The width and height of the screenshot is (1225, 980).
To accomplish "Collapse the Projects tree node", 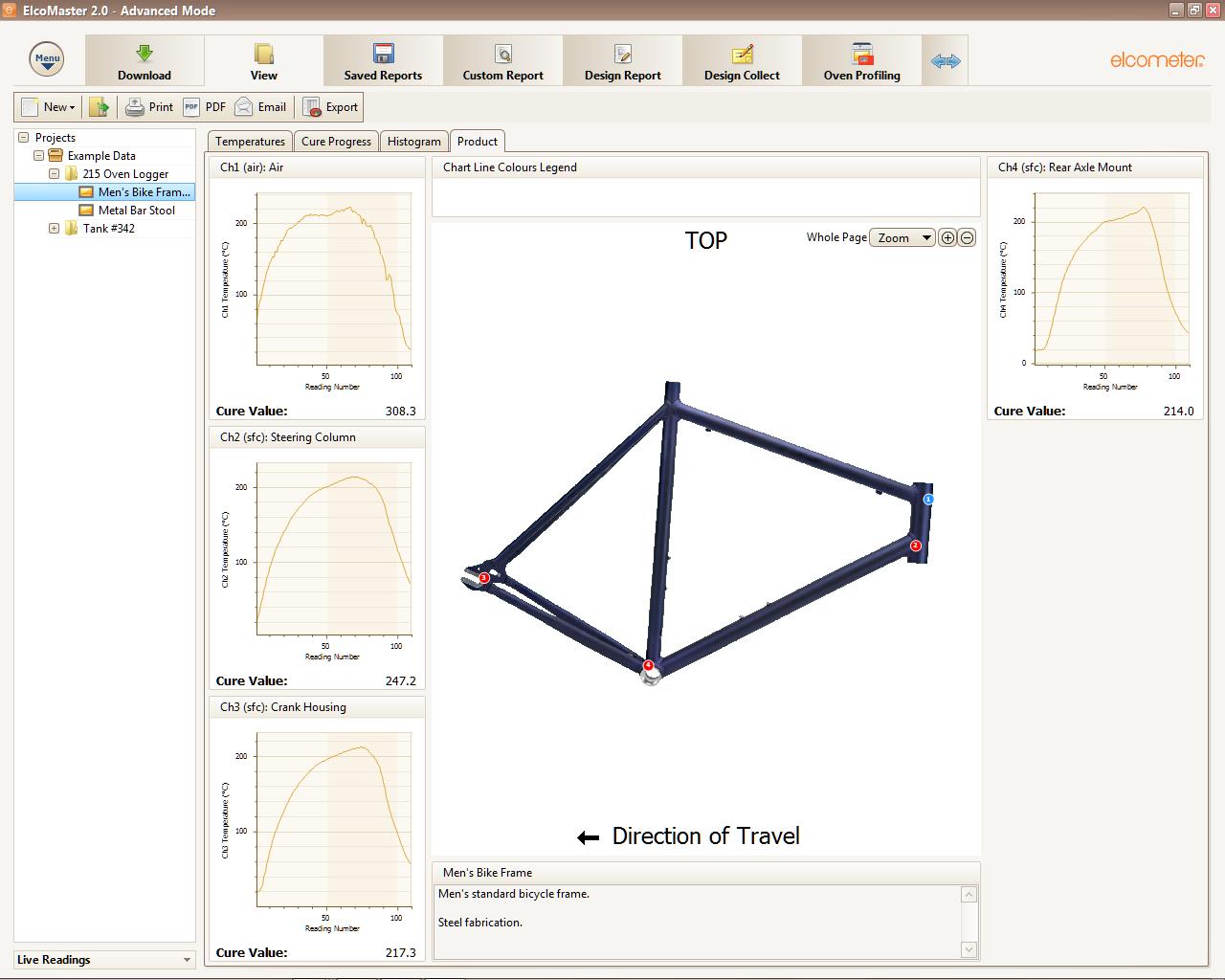I will [x=24, y=138].
